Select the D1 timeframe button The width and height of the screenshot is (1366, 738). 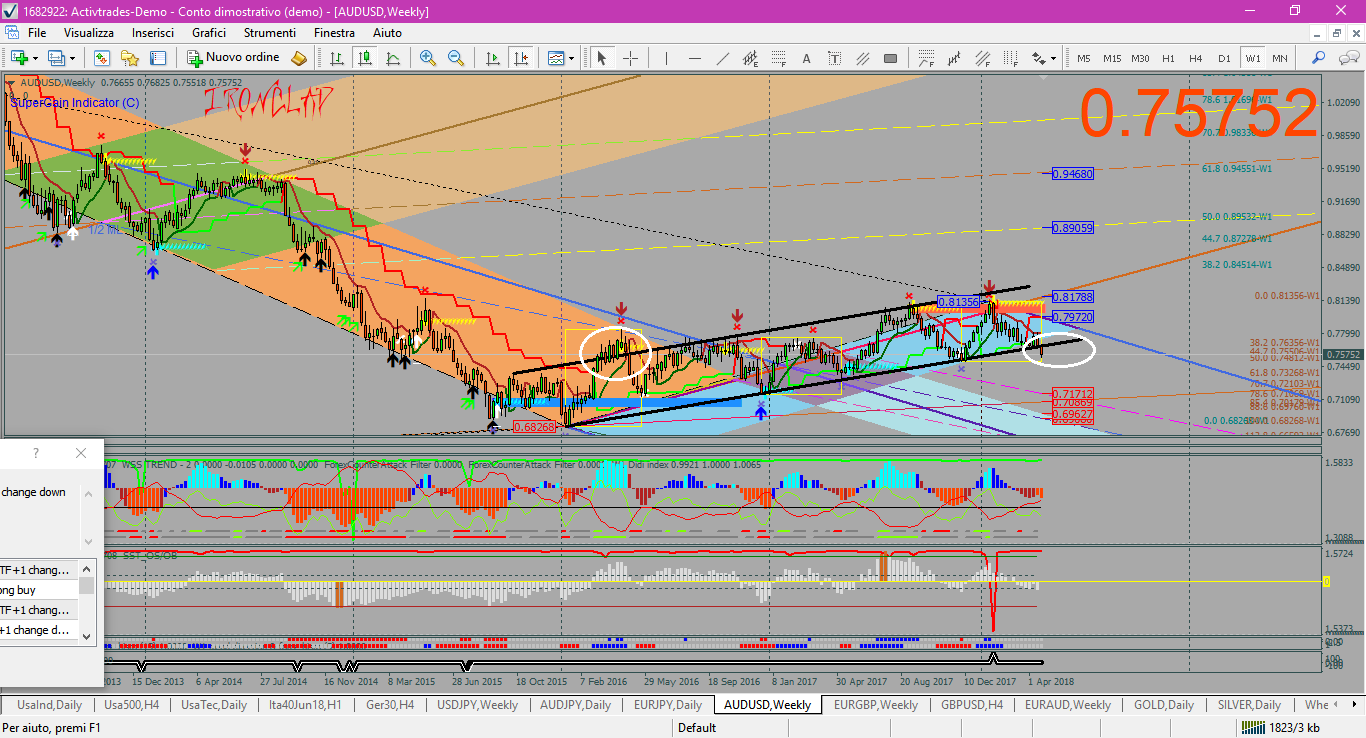1223,58
